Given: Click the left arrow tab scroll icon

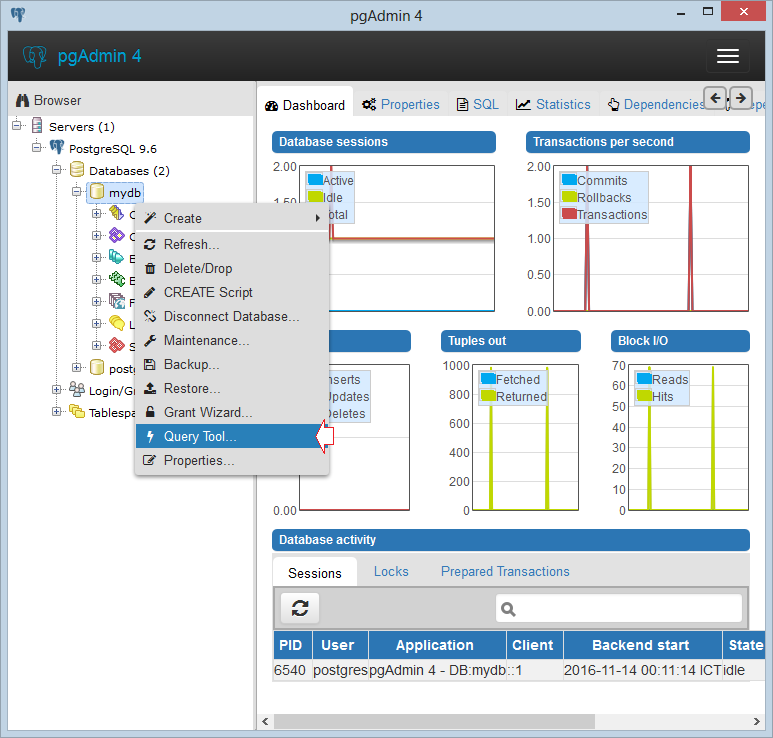Looking at the screenshot, I should 715,98.
